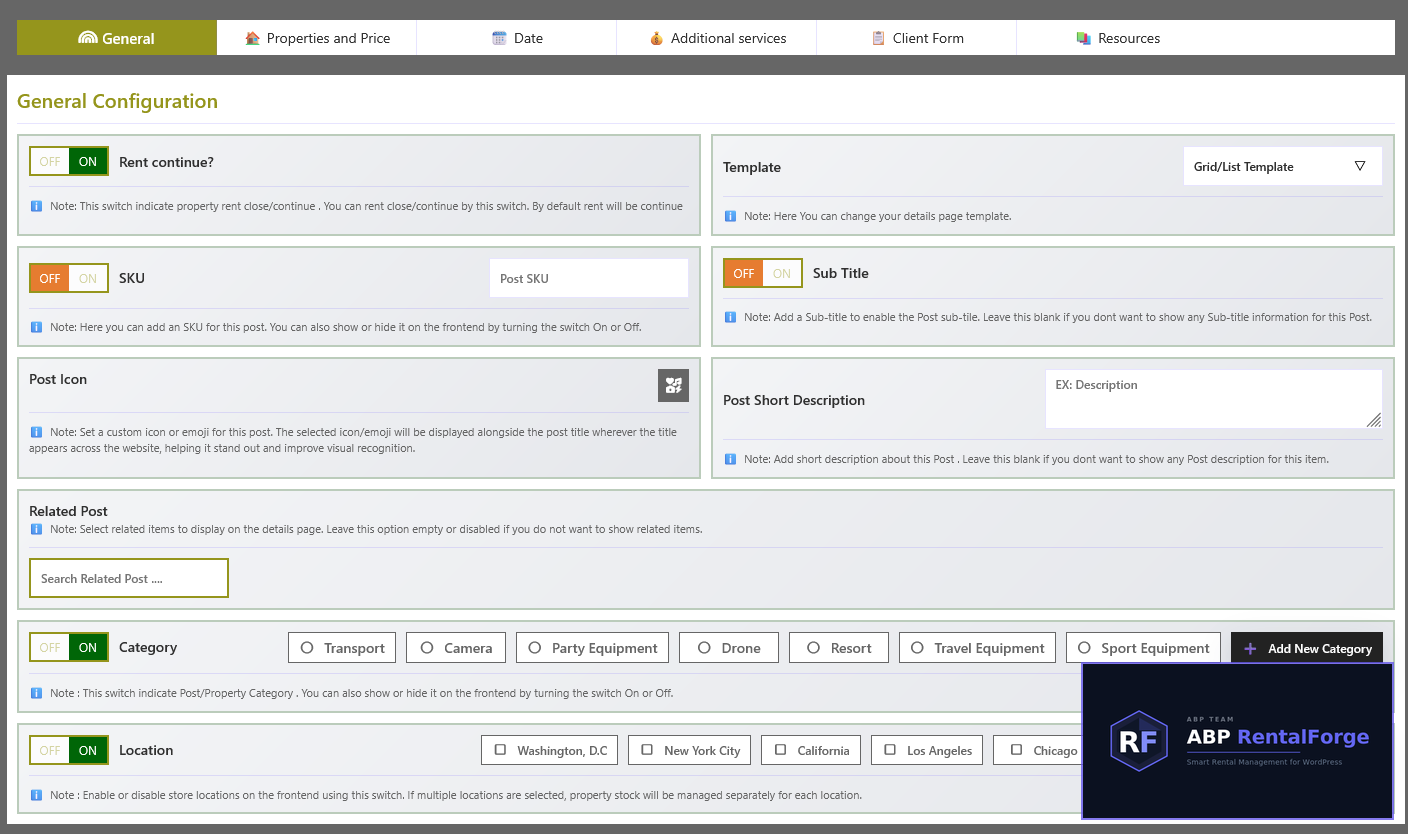The width and height of the screenshot is (1408, 834).
Task: Click the Post Short Description textarea
Action: (1214, 399)
